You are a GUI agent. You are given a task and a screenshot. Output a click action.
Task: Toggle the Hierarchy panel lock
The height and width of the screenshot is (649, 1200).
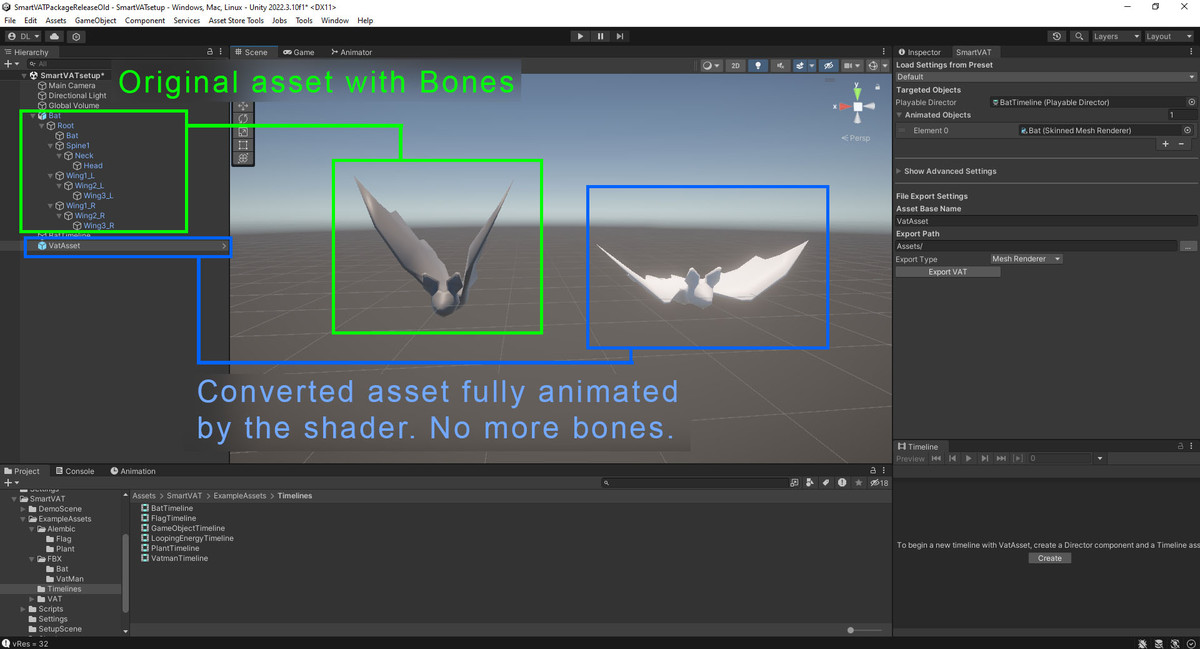209,52
